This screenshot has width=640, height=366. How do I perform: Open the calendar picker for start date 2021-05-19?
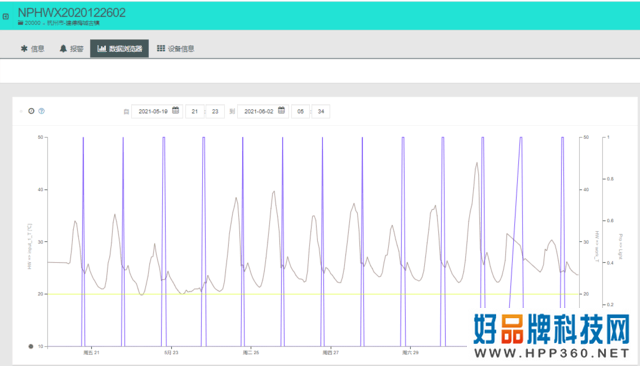point(176,111)
